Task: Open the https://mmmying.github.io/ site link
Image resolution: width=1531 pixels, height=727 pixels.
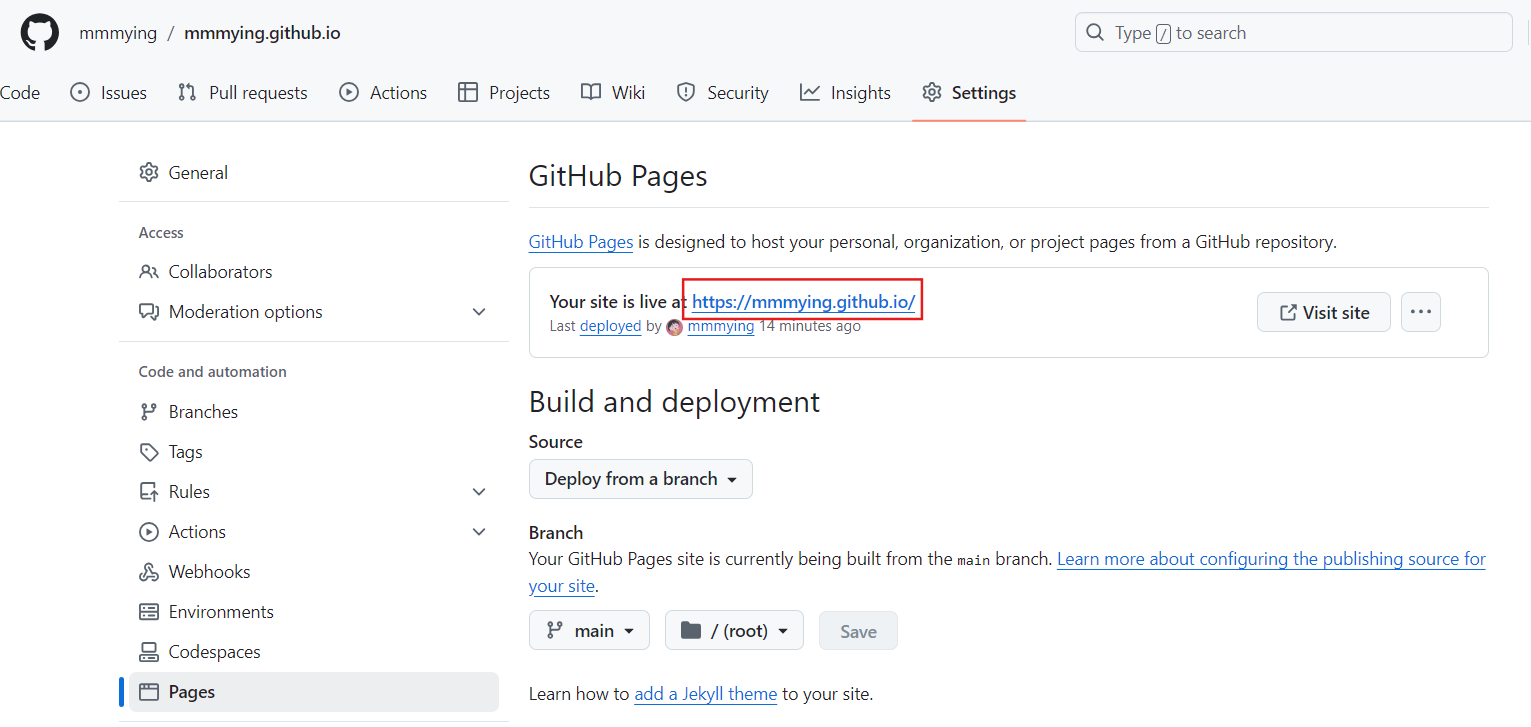Action: point(803,302)
